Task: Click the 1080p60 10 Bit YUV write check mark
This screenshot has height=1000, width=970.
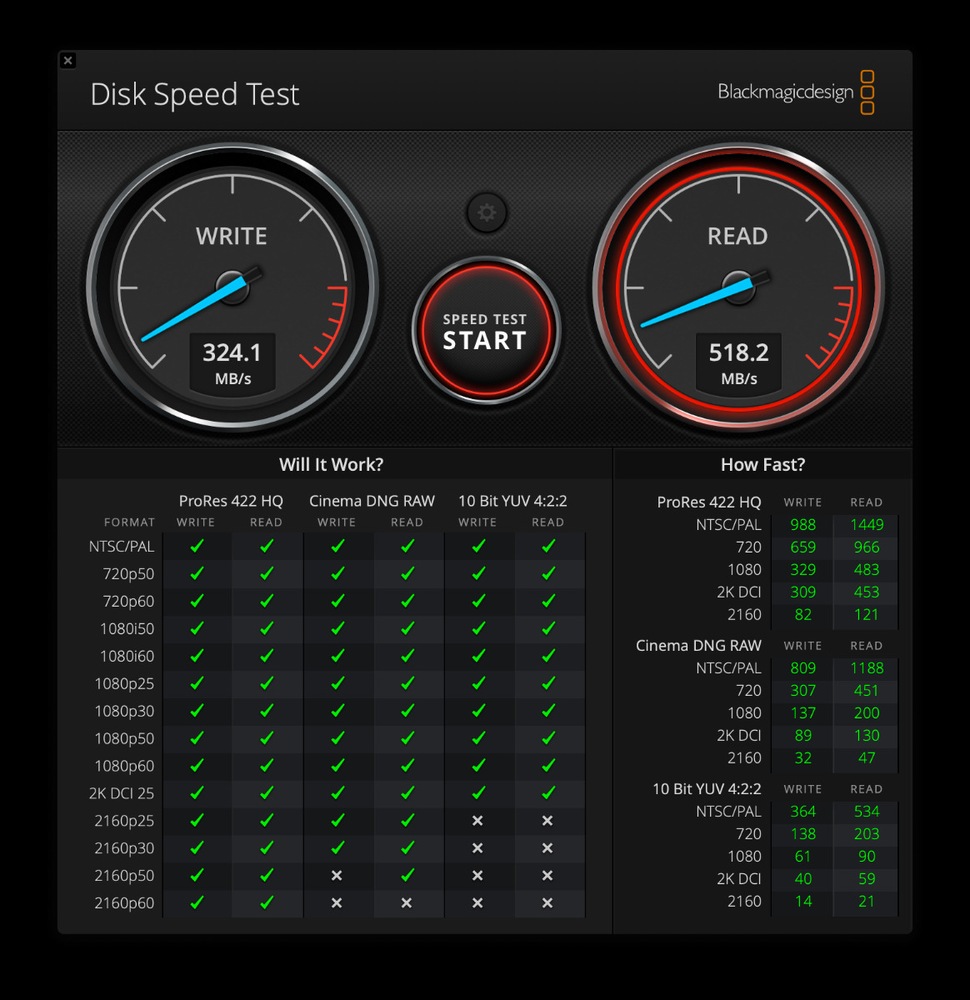Action: [478, 765]
